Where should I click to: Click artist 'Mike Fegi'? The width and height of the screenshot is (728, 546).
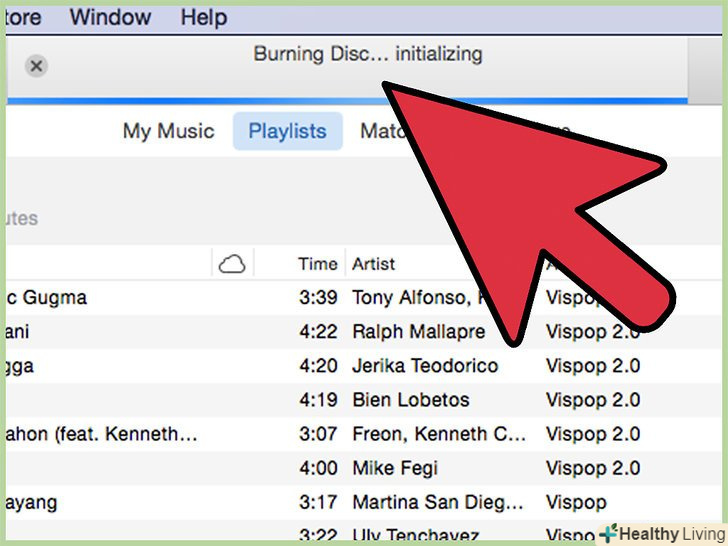[395, 468]
